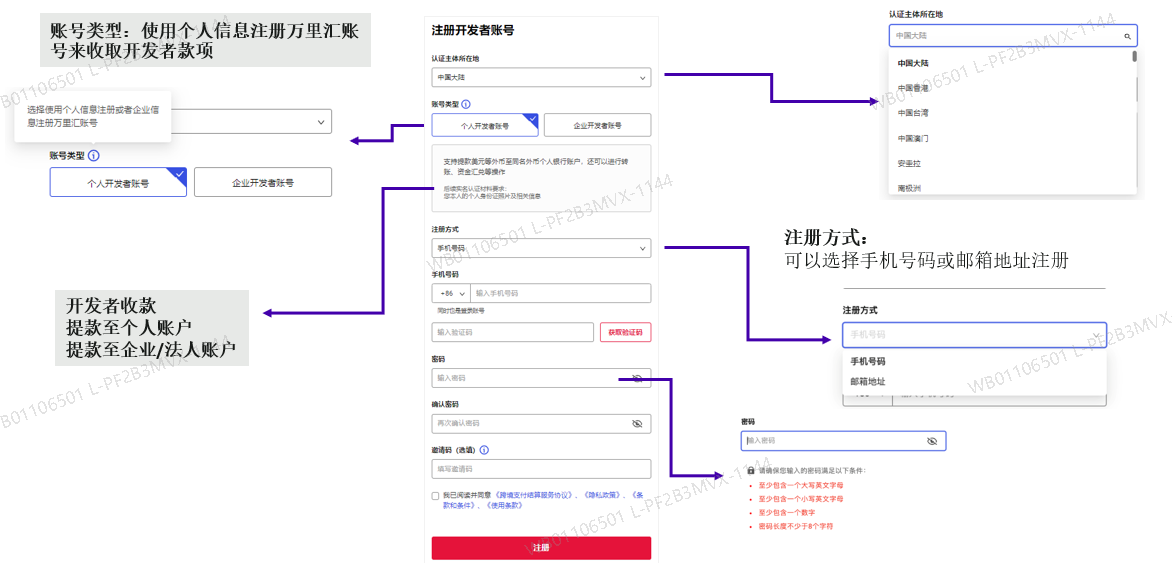Check the 我已阅读并同意 agreement checkbox

[x=435, y=496]
